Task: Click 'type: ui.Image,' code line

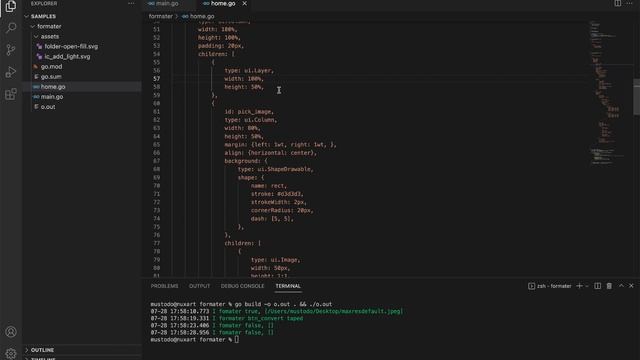Action: tap(276, 260)
